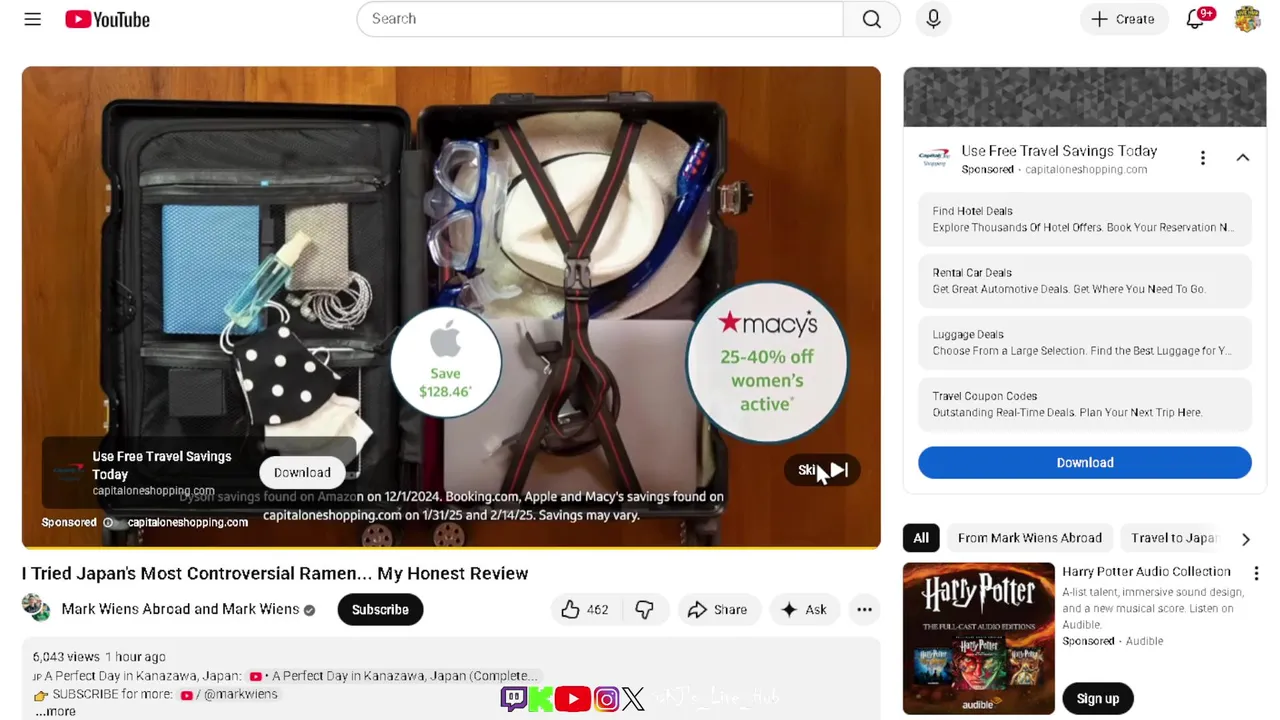Click Download in the video ad overlay
Image resolution: width=1280 pixels, height=720 pixels.
pos(302,472)
